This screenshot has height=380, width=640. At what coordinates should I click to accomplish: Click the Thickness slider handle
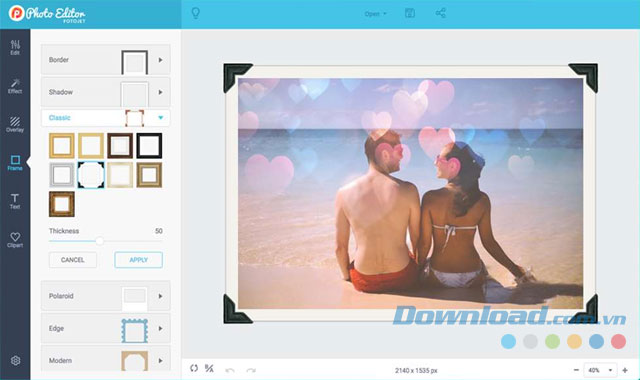tap(100, 241)
